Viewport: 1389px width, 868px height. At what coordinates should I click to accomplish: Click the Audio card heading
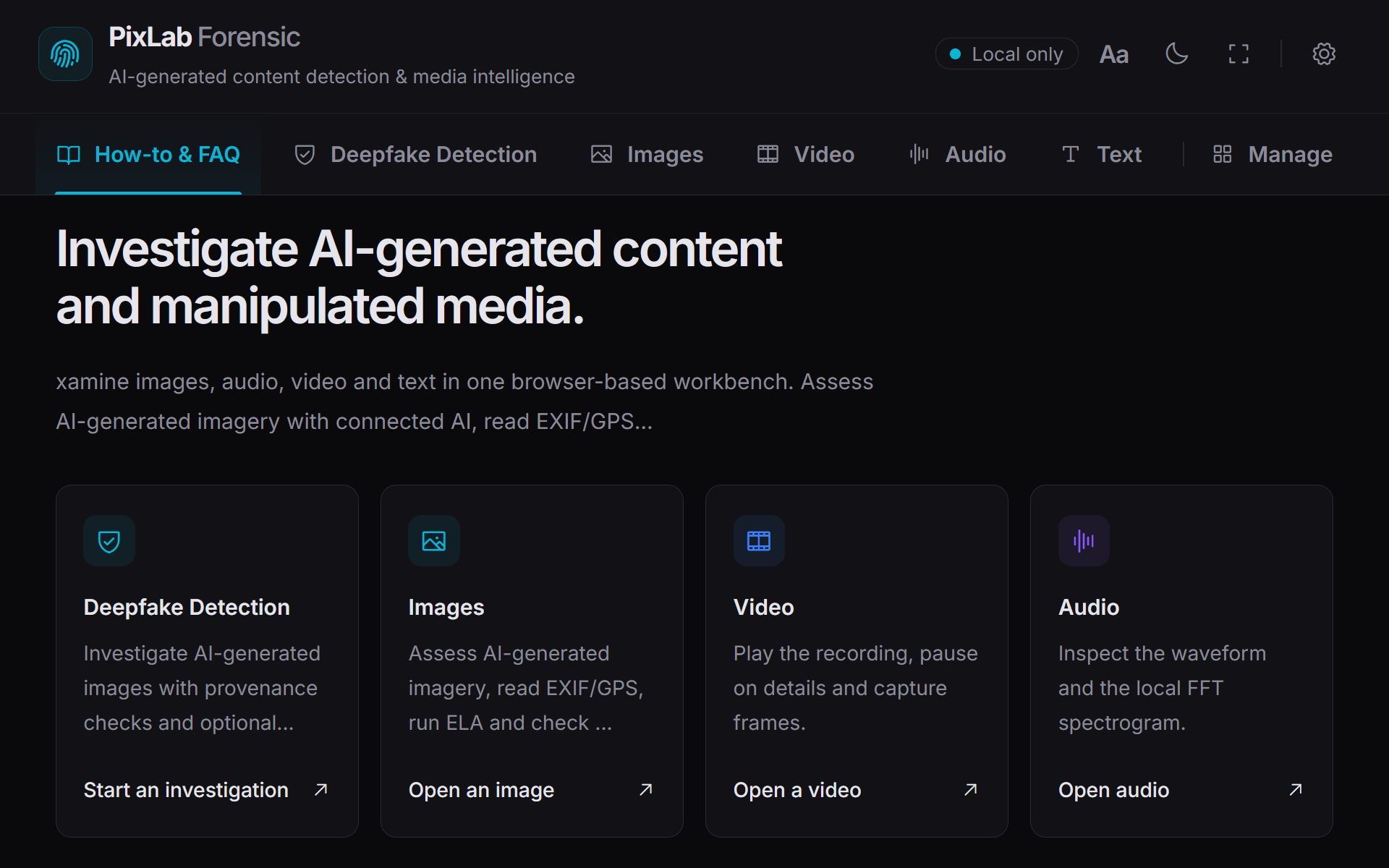pos(1089,608)
